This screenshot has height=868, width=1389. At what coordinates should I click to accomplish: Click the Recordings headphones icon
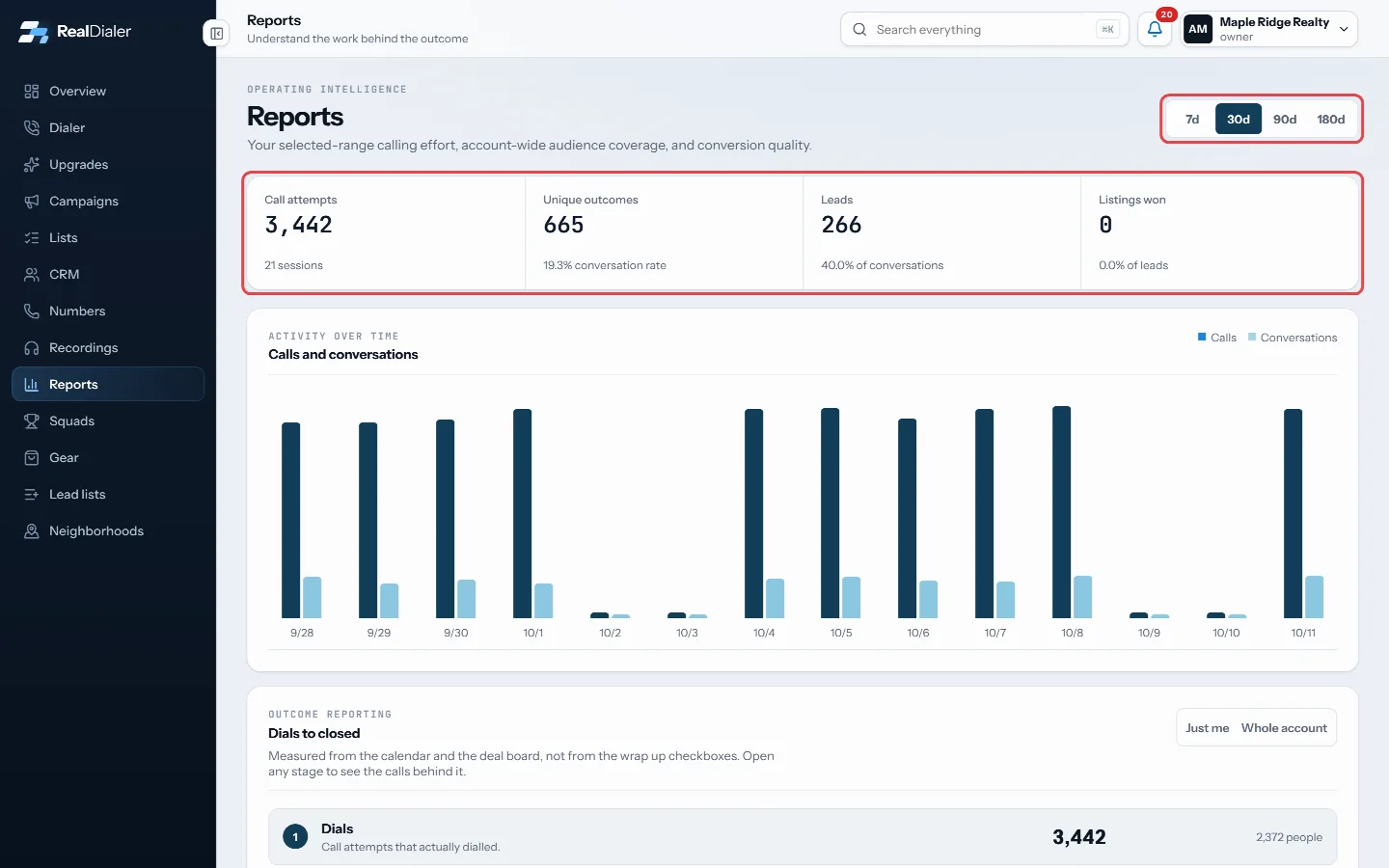(x=32, y=348)
